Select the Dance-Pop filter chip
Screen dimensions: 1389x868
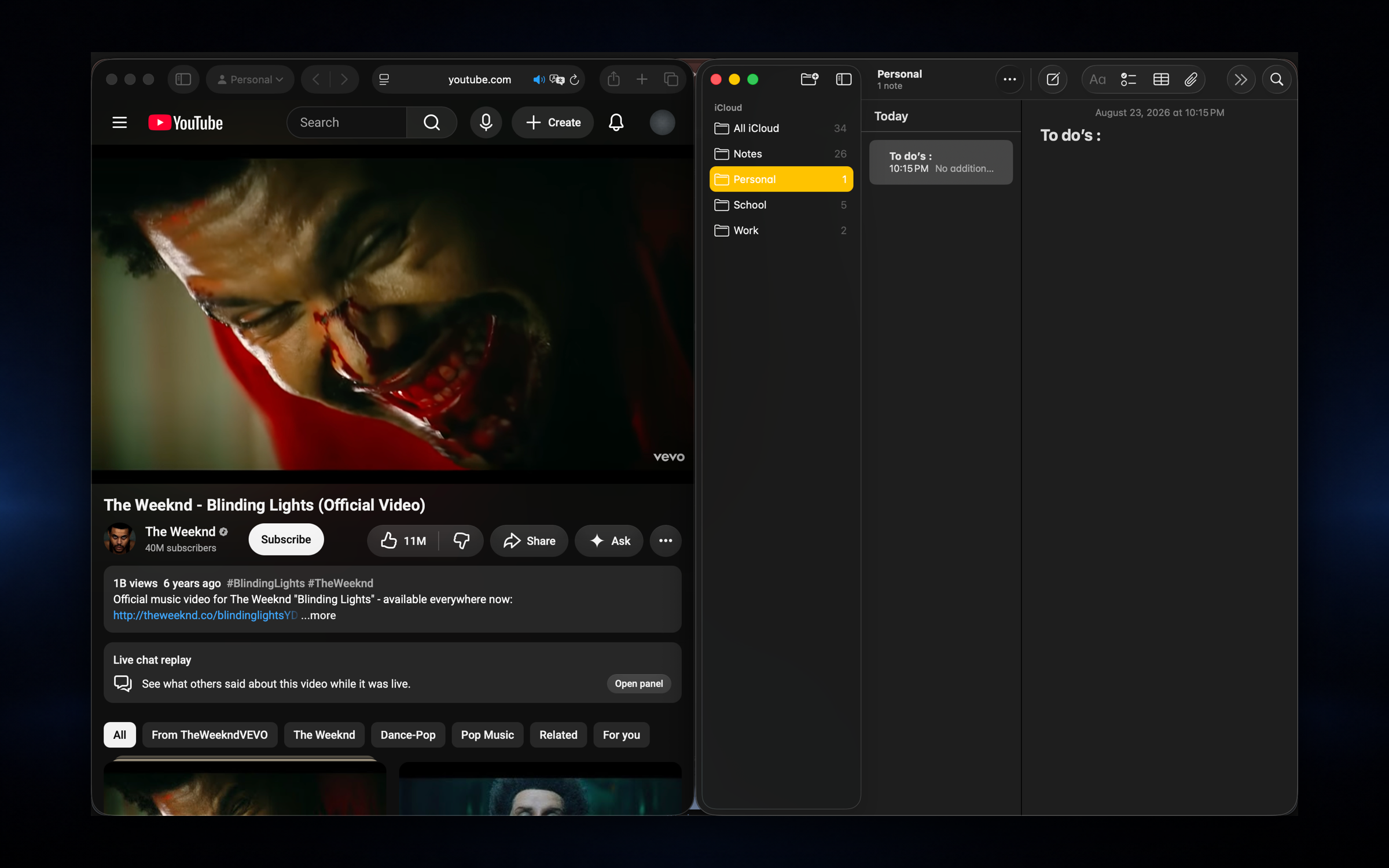tap(408, 735)
